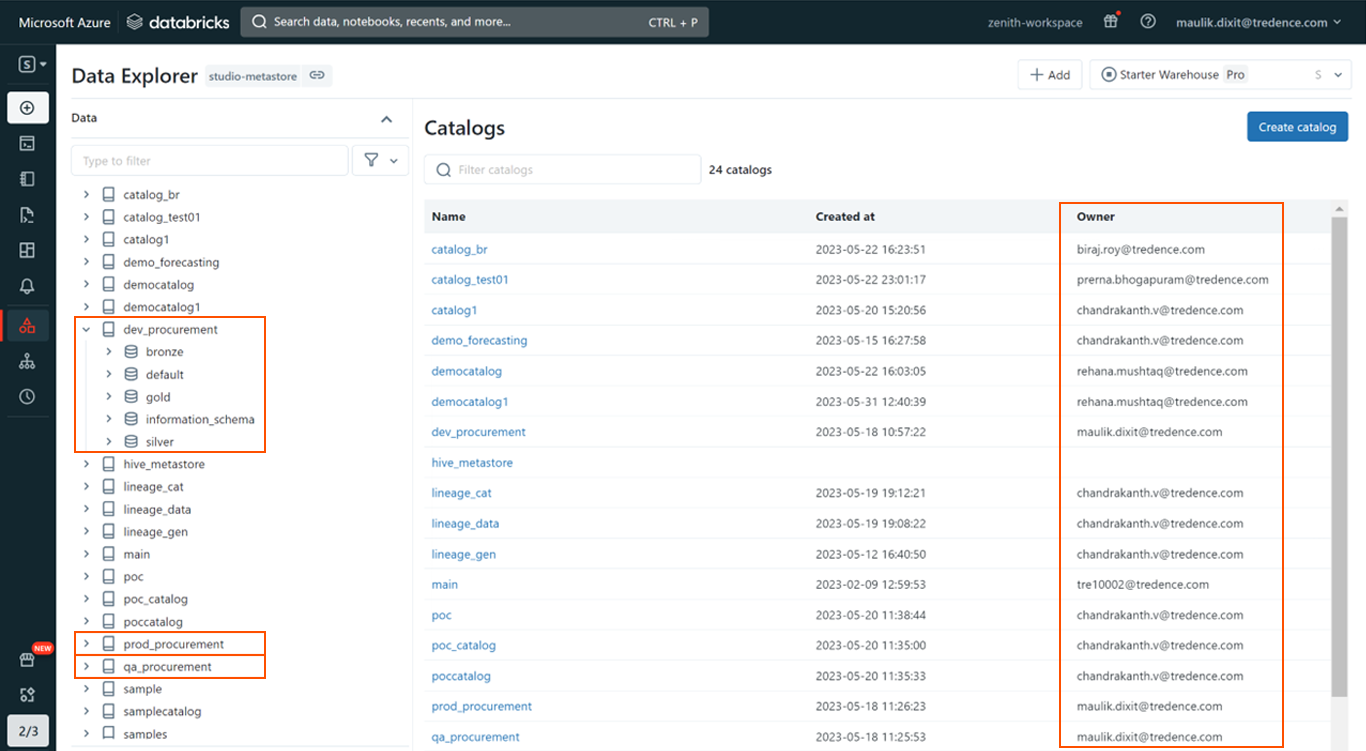Open the Starter Warehouse selector dropdown
Image resolution: width=1366 pixels, height=751 pixels.
pos(1219,75)
